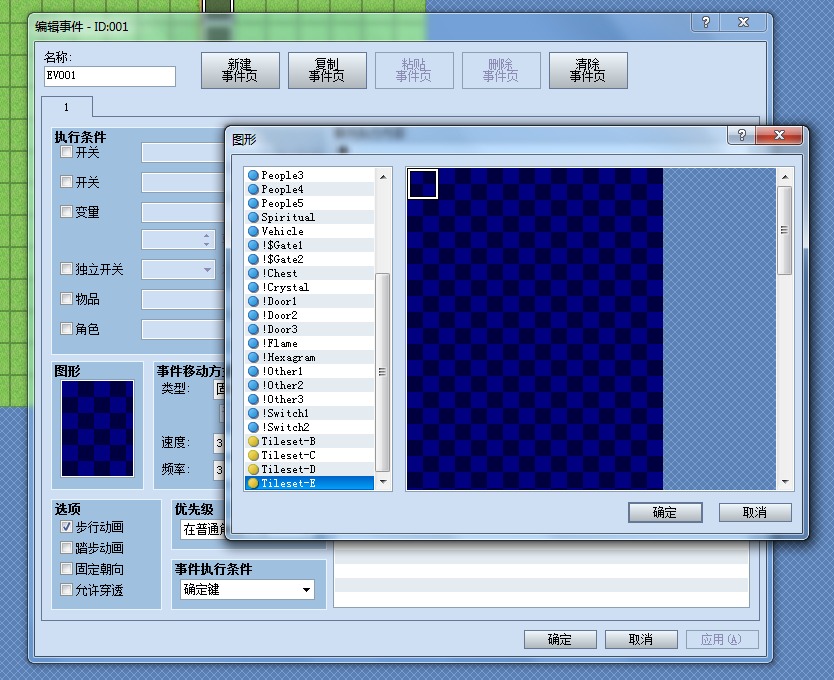
Task: Click the 图形 preview thumbnail in event editor
Action: (97, 428)
